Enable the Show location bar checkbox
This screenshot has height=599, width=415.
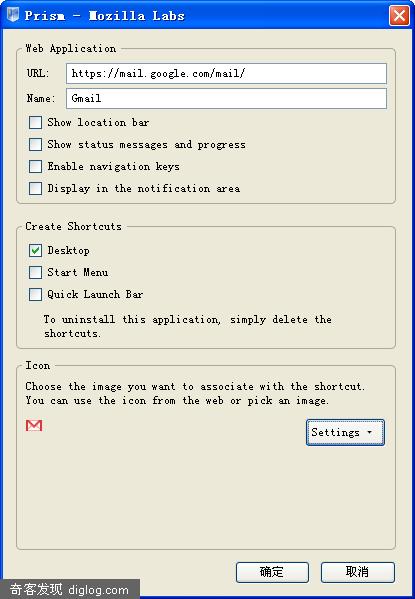(x=36, y=123)
